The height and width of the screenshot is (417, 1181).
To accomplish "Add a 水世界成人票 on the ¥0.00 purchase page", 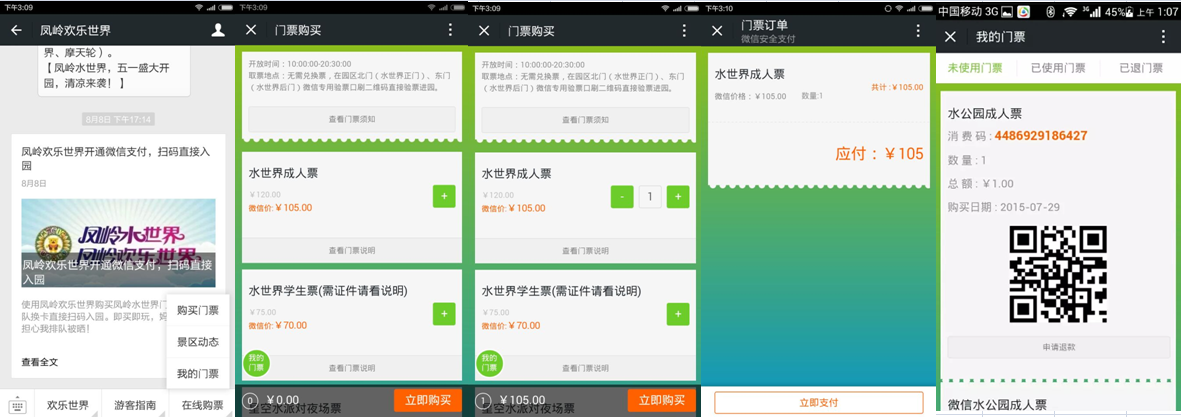I will click(444, 196).
